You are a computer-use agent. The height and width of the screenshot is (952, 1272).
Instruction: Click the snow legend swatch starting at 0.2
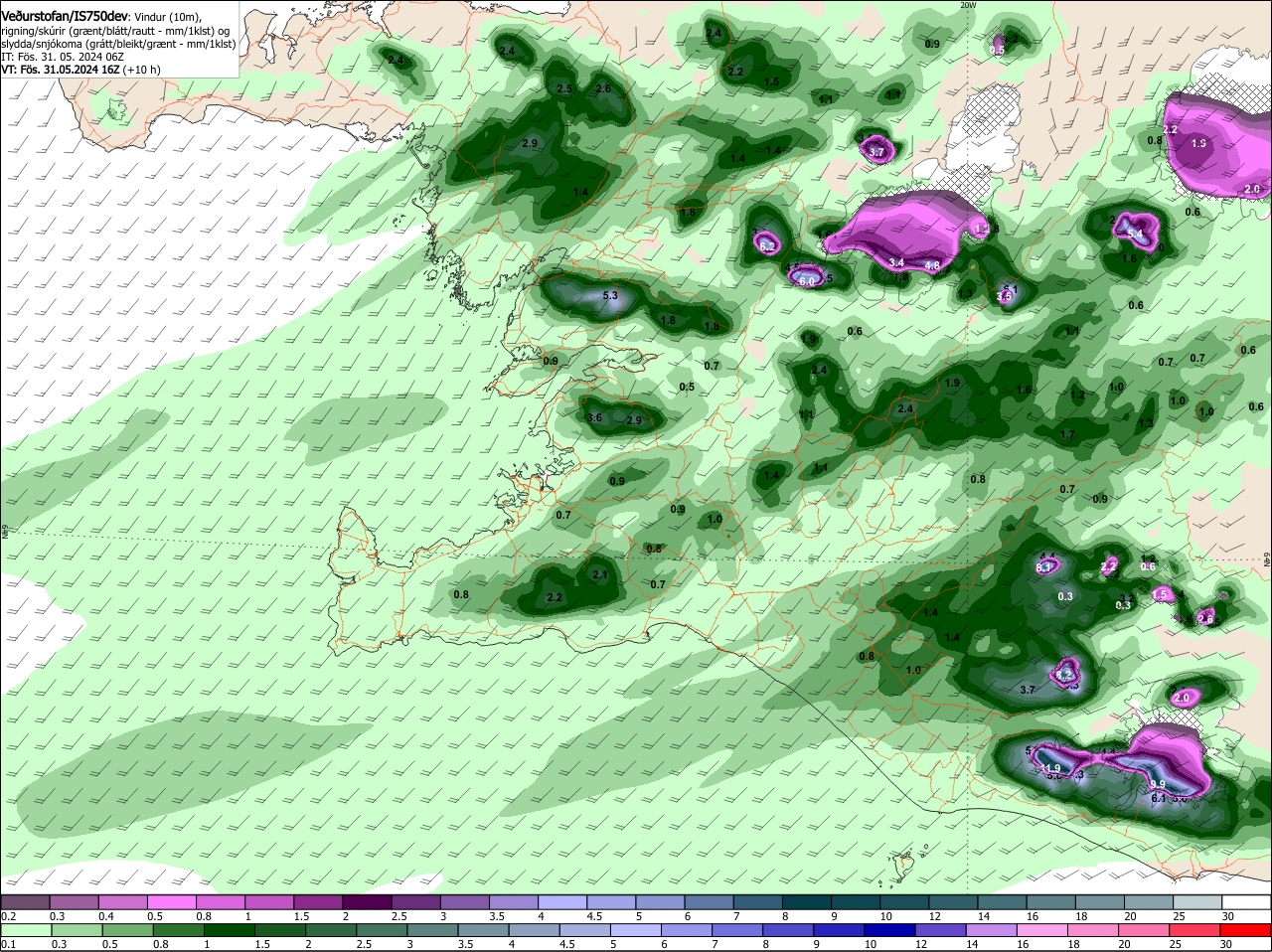[x=26, y=902]
